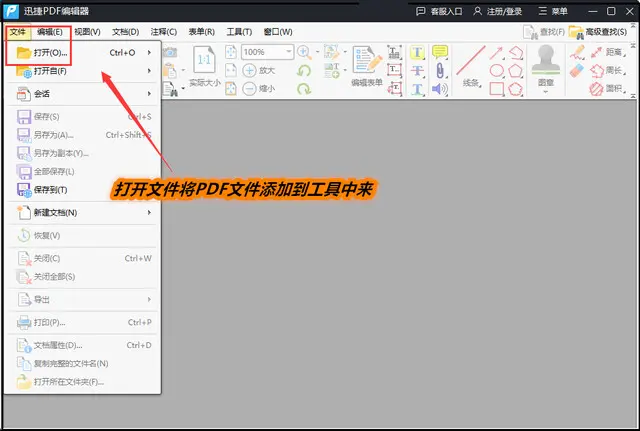Image resolution: width=640 pixels, height=431 pixels.
Task: Open the 工具(T) menu
Action: pos(239,32)
